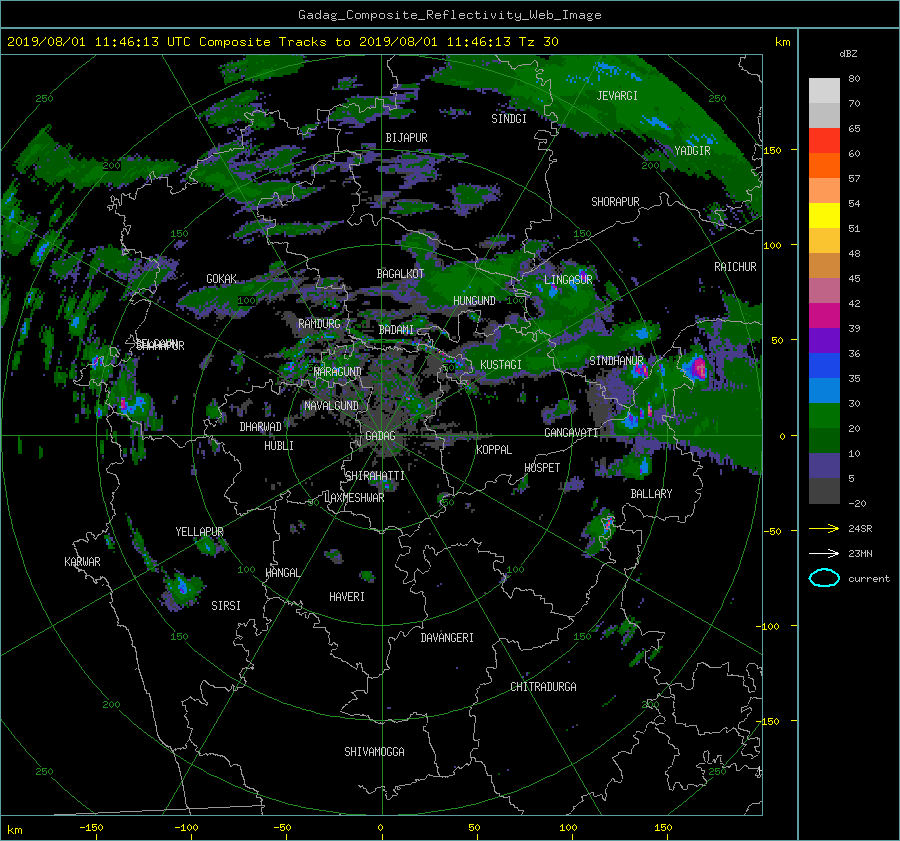Click the KOPPAL city label
900x841 pixels.
(494, 450)
